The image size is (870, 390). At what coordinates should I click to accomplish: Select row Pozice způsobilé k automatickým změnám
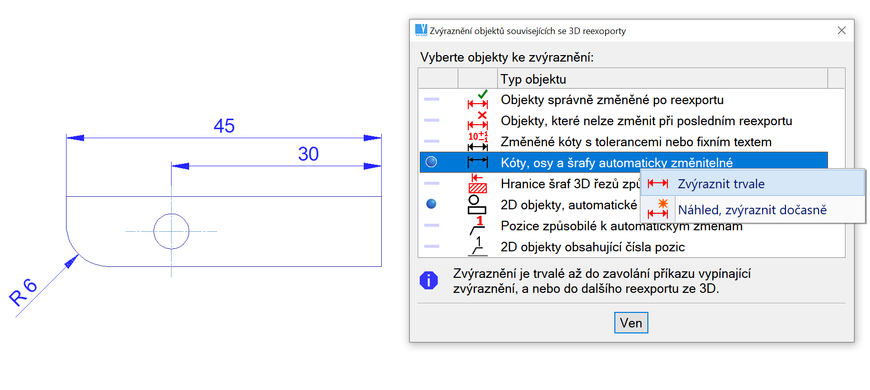[623, 226]
